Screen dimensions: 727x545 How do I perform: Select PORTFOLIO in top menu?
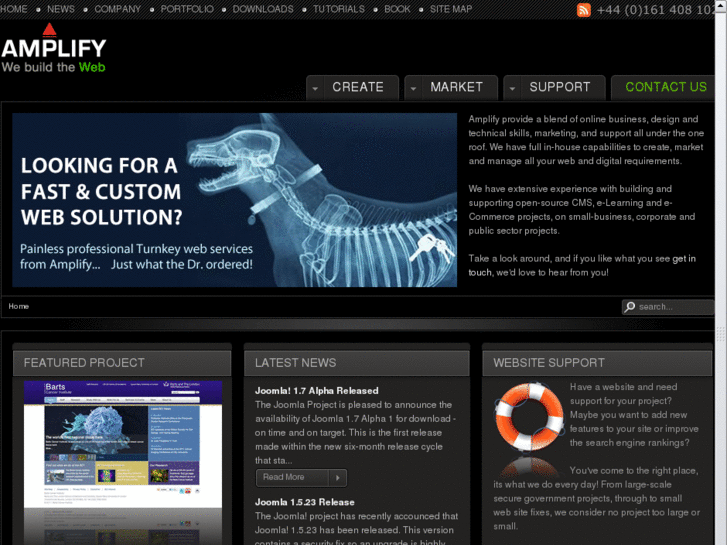pos(187,9)
